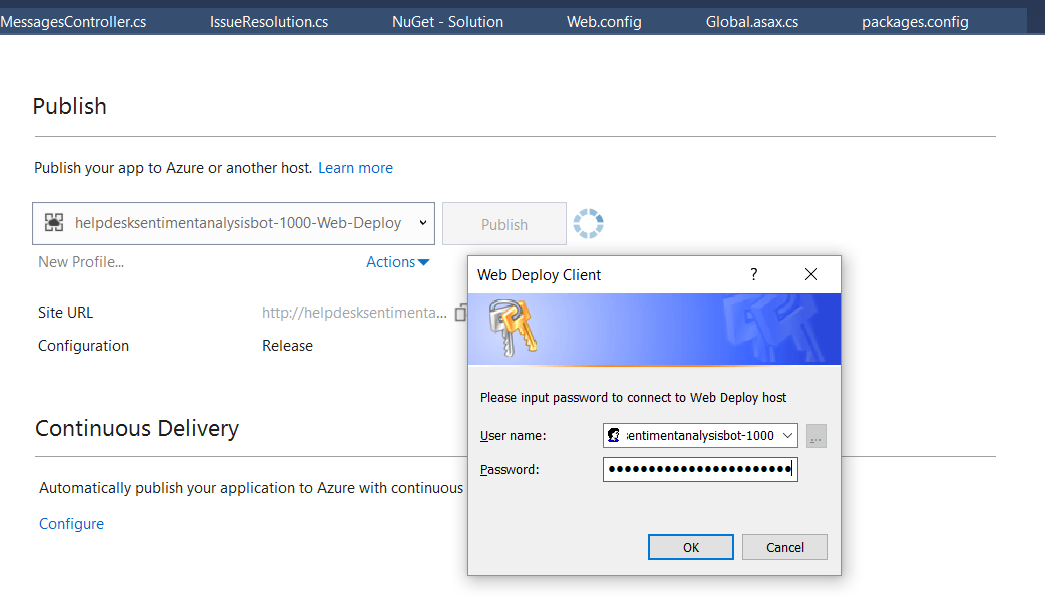Click the browse ellipsis button beside User name

click(x=816, y=436)
